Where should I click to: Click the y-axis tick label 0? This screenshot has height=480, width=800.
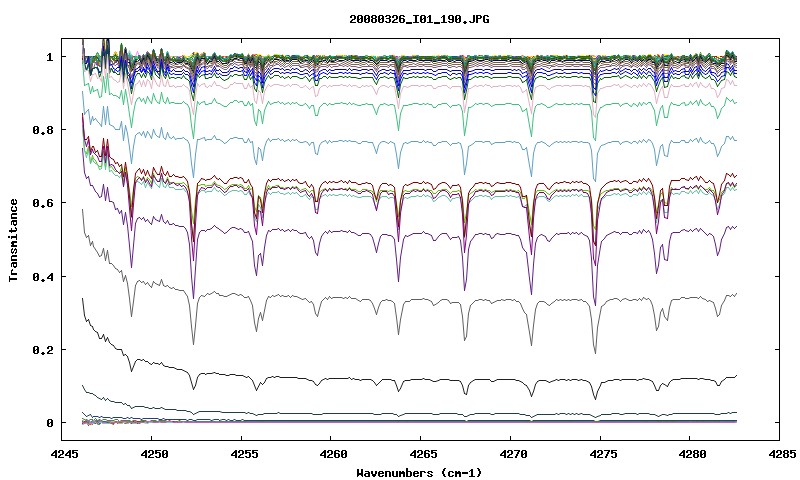(x=49, y=423)
